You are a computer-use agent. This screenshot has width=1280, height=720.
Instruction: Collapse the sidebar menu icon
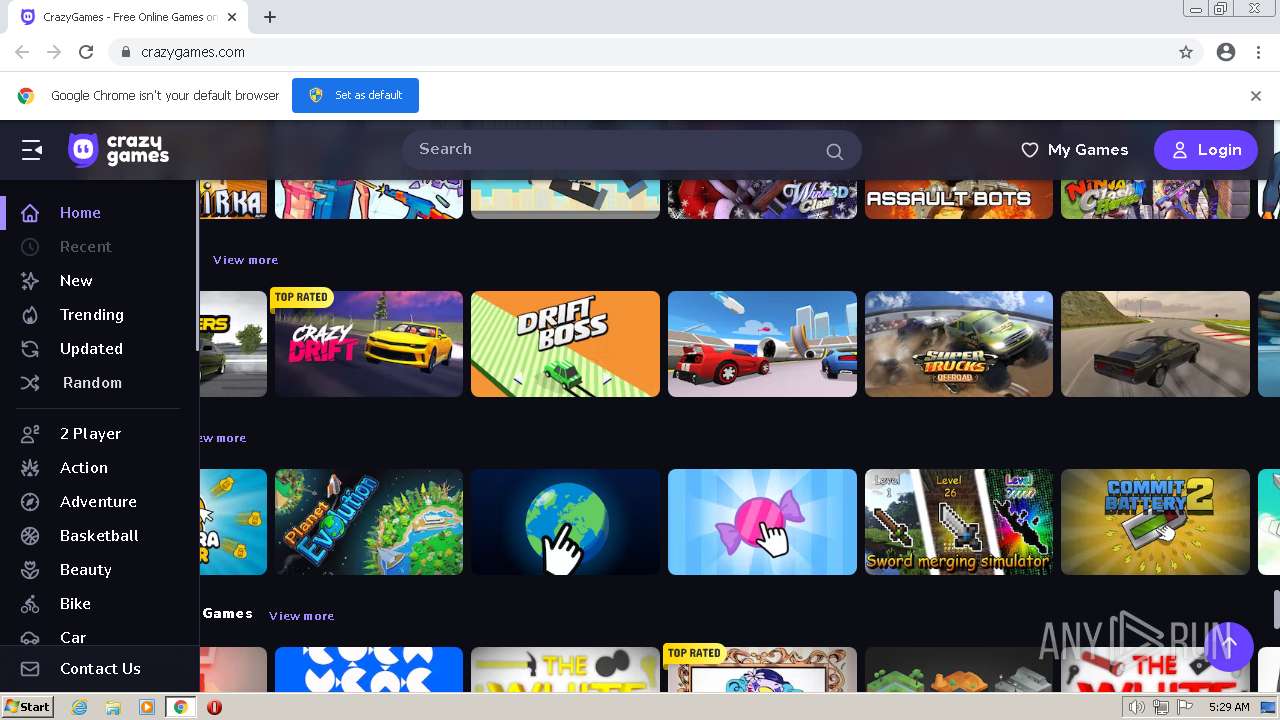(32, 150)
